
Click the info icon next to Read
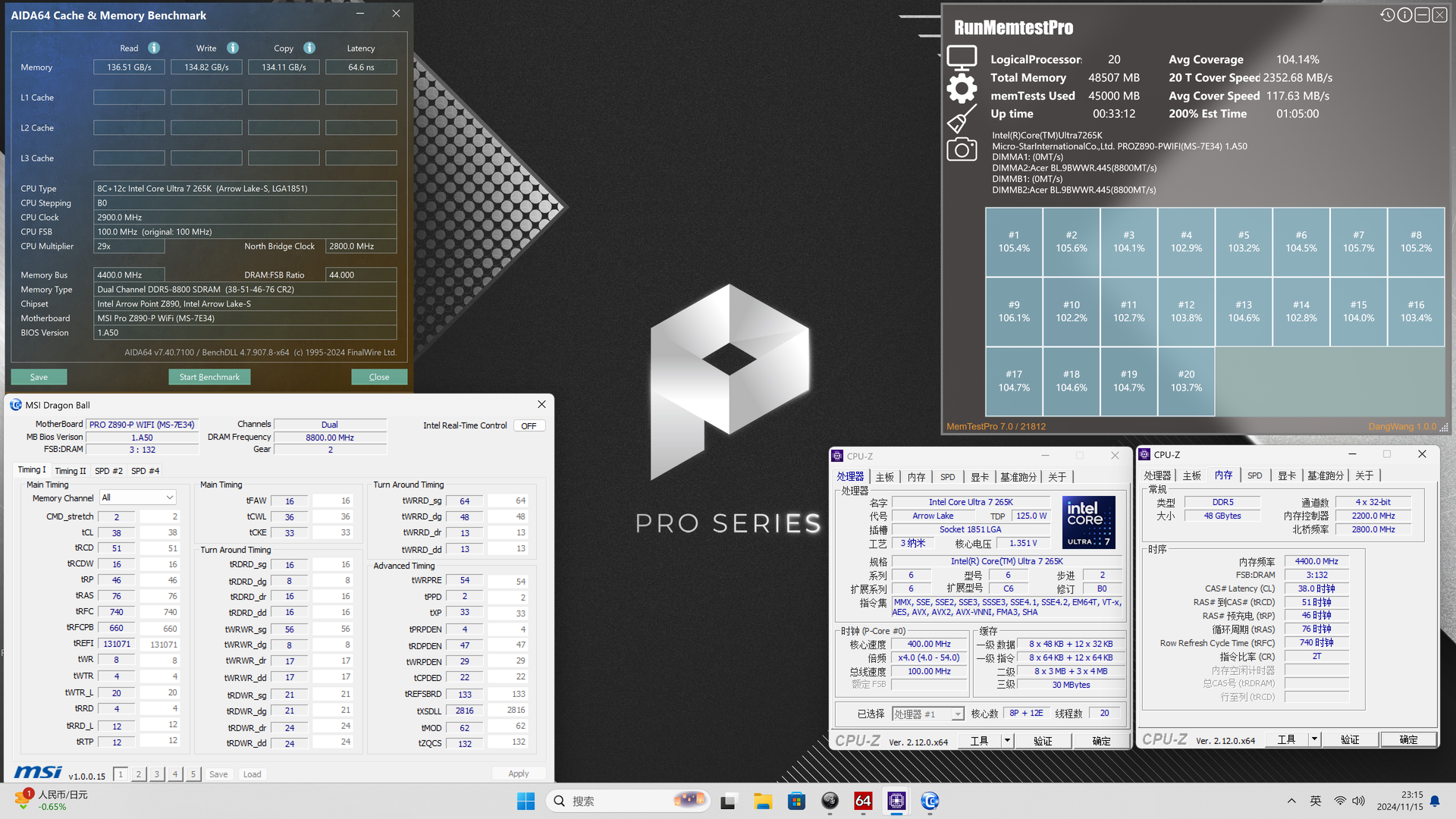point(154,48)
